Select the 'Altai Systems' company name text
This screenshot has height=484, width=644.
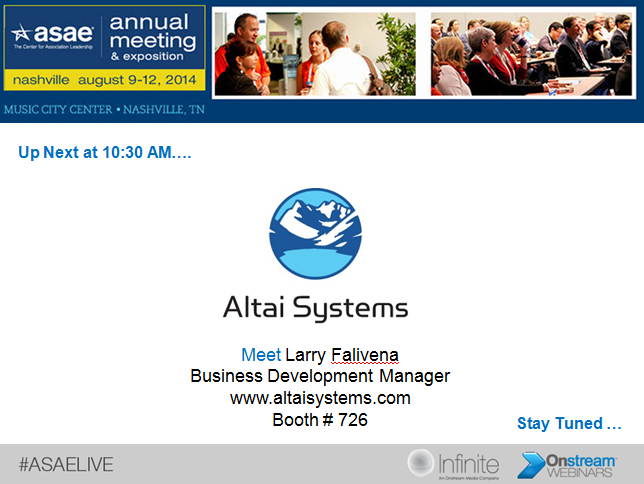(x=315, y=309)
